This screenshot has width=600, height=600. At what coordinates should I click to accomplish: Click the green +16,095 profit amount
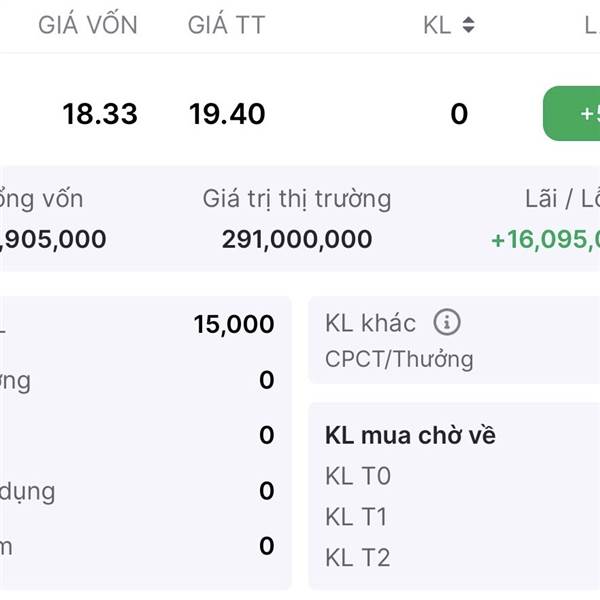tap(545, 240)
